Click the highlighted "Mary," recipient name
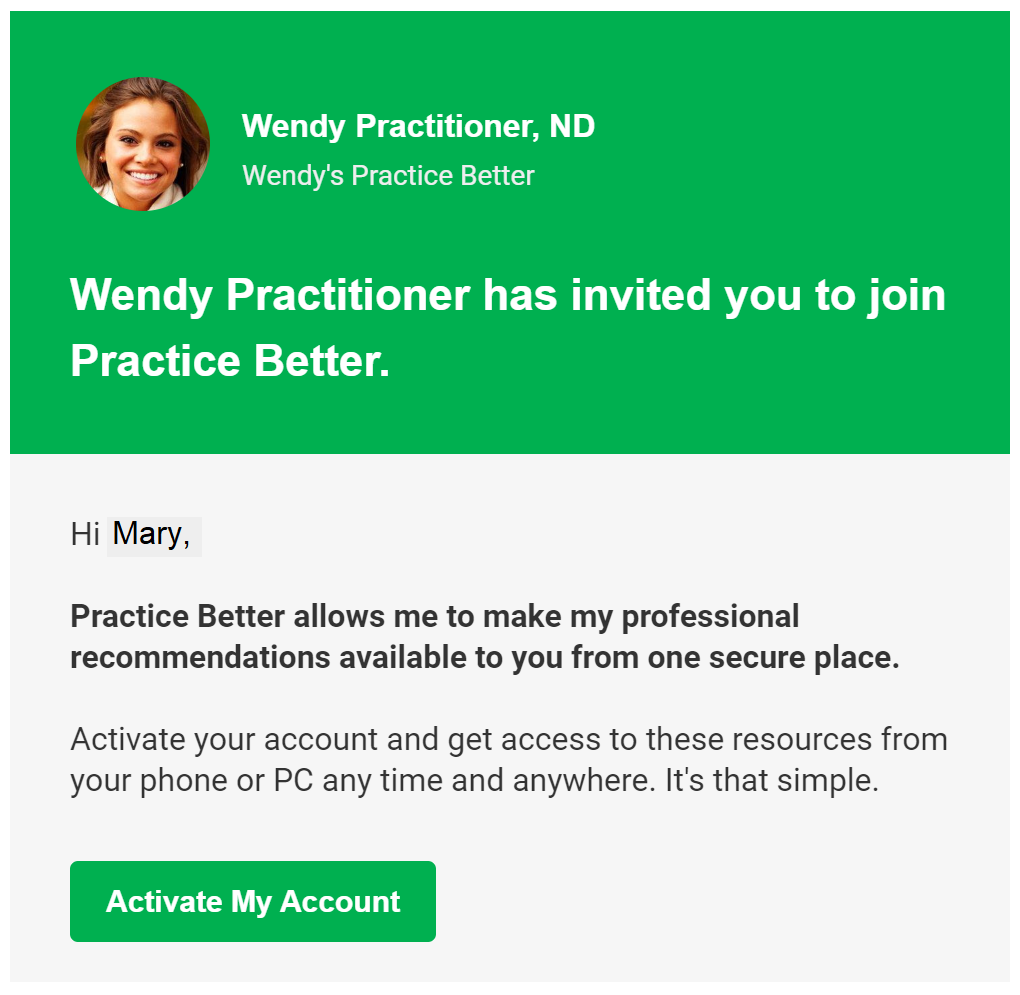This screenshot has width=1020, height=995. point(154,536)
